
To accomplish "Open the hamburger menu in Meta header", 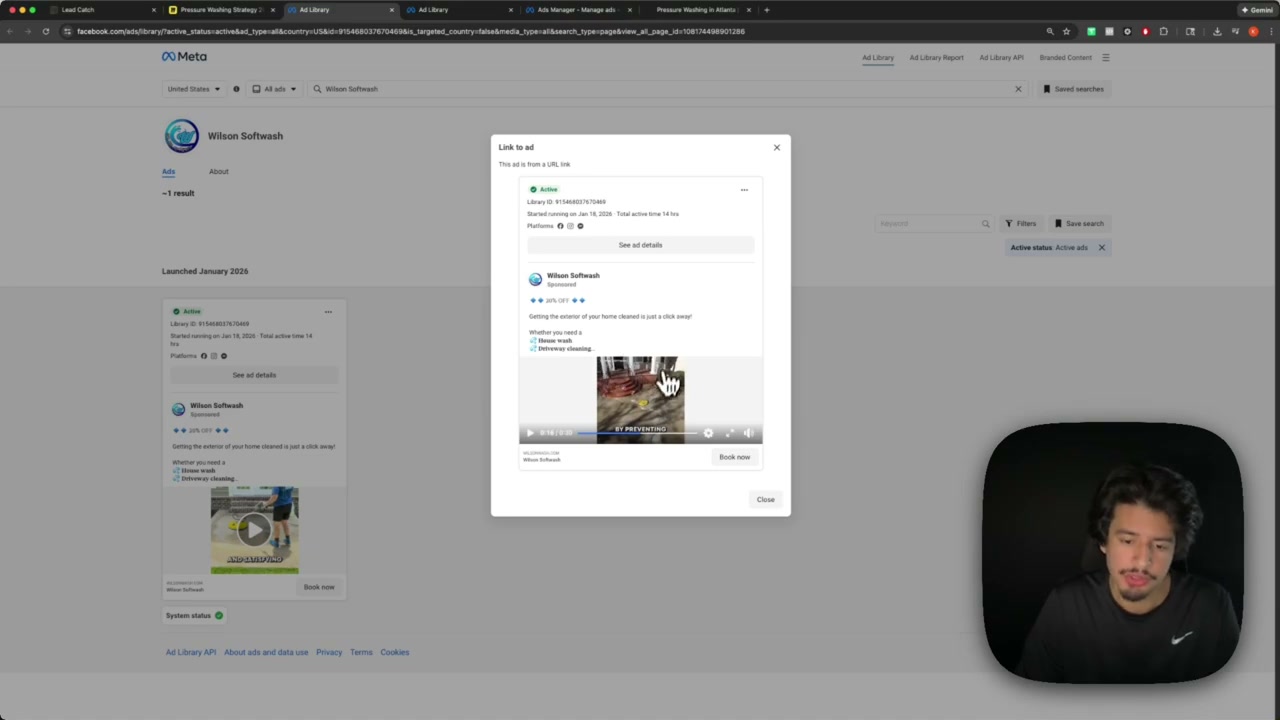I will [1105, 58].
